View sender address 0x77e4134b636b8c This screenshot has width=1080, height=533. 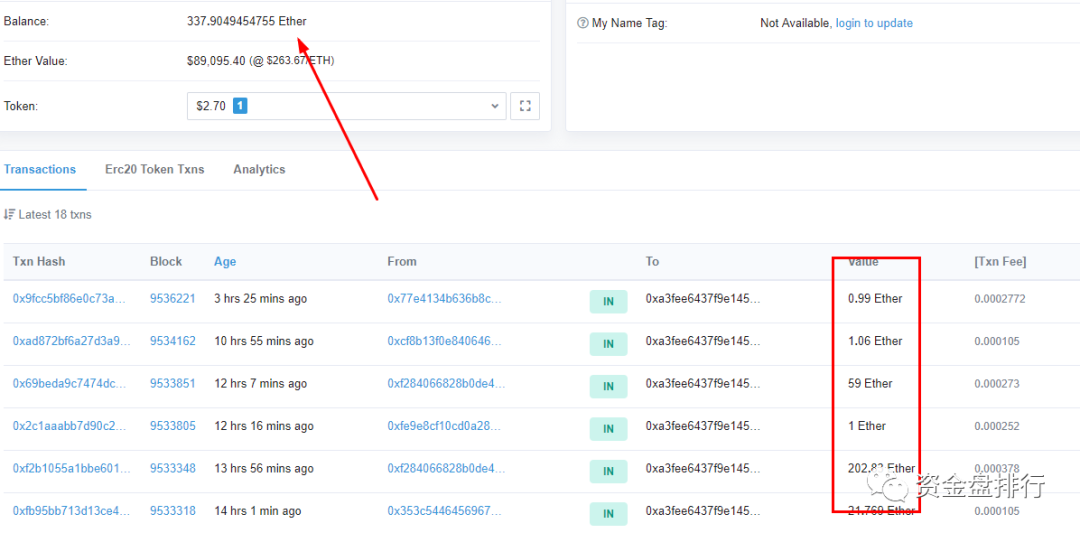(x=444, y=299)
